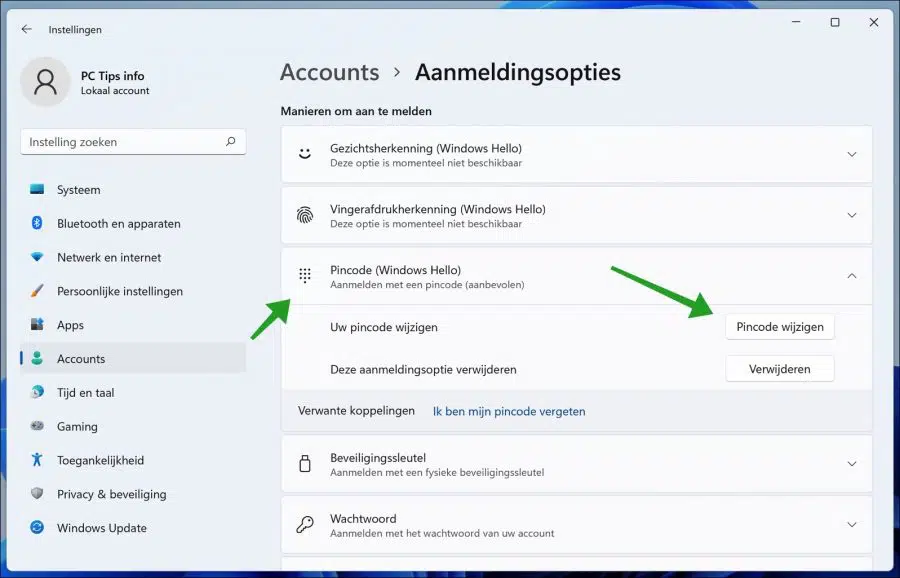Click the Tijd en taal globe icon
Screen dimensions: 900x578
[37, 393]
